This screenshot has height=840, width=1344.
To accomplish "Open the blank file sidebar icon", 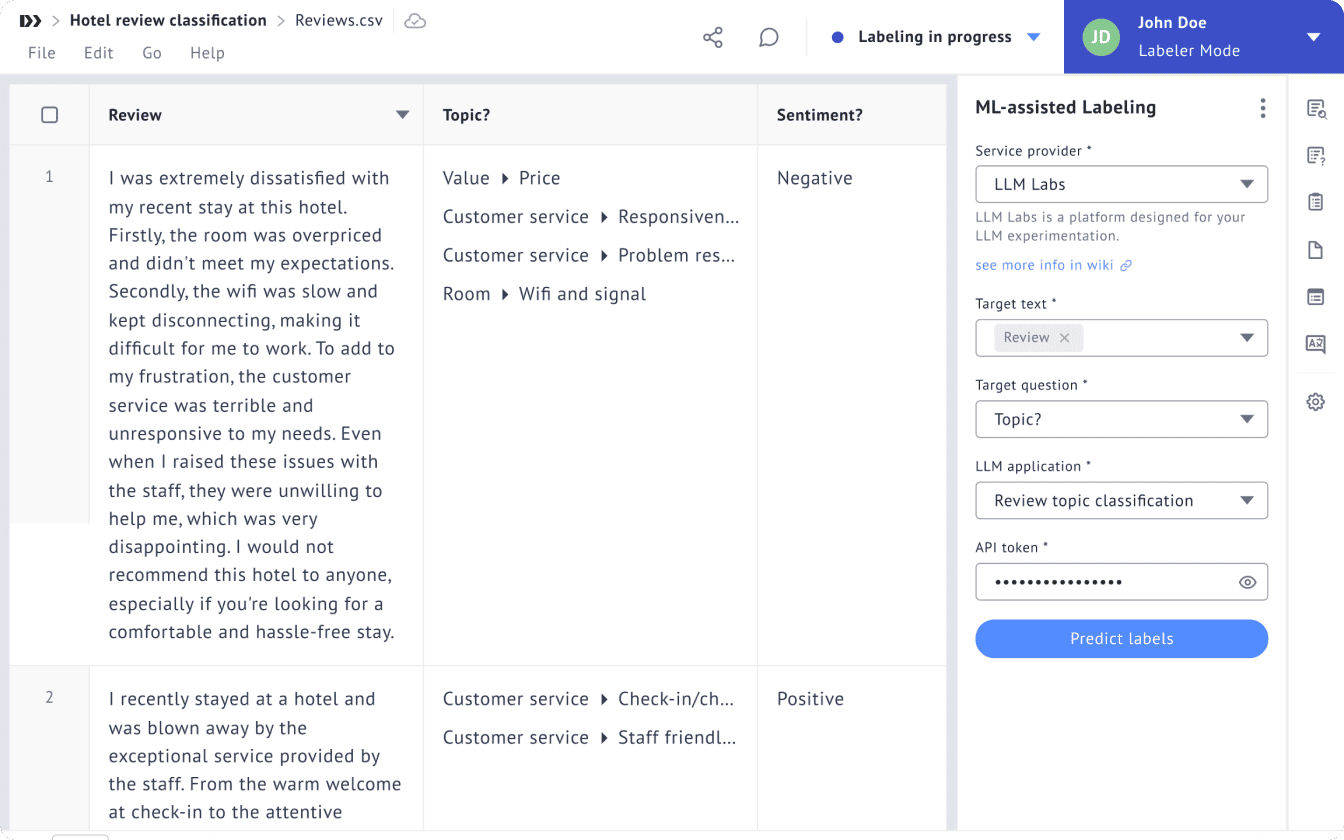I will (1316, 250).
